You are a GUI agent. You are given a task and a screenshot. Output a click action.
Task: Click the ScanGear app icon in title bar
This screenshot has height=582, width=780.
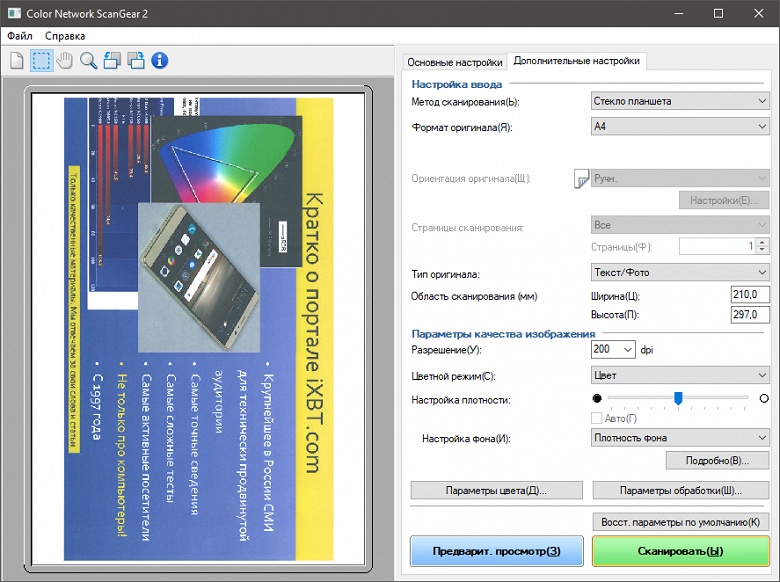click(14, 13)
